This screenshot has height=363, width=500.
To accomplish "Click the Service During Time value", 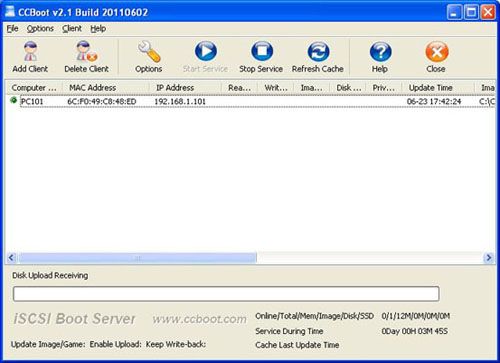I will pos(414,331).
